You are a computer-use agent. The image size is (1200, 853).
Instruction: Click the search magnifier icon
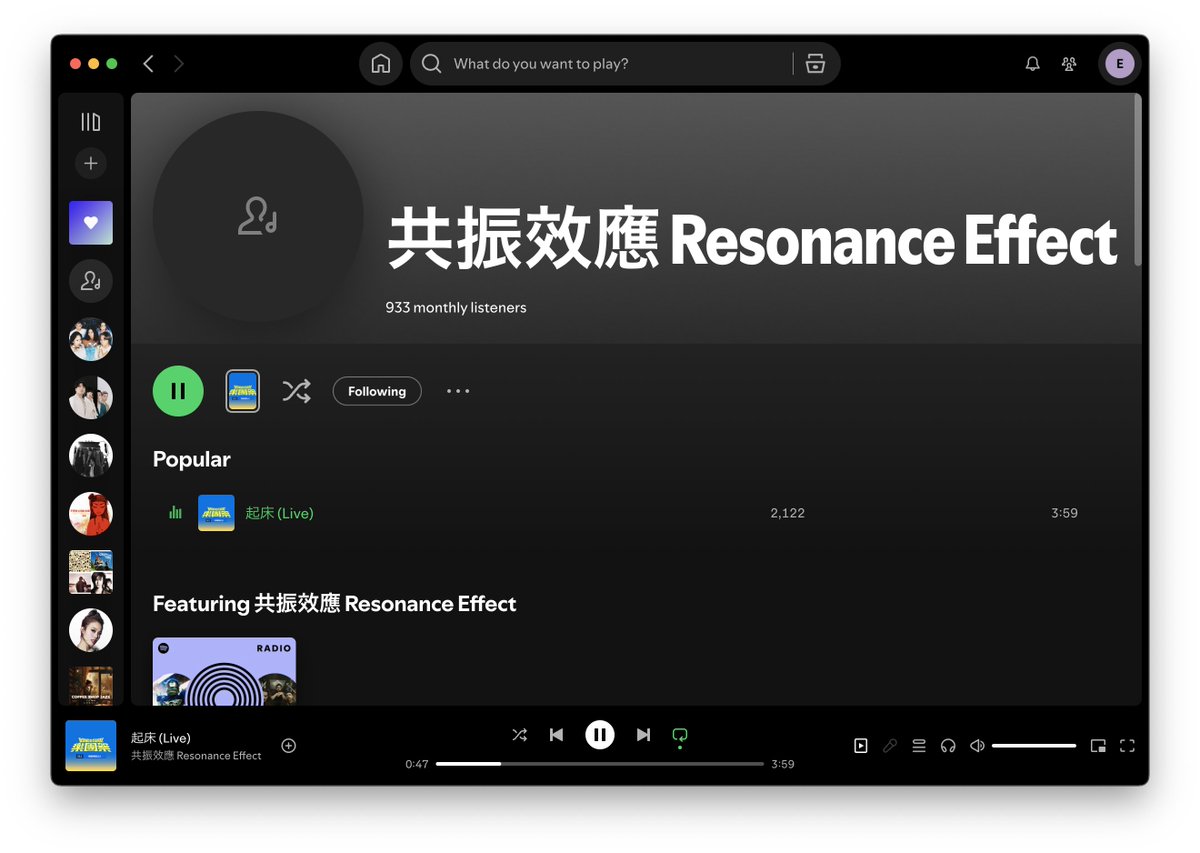coord(431,64)
